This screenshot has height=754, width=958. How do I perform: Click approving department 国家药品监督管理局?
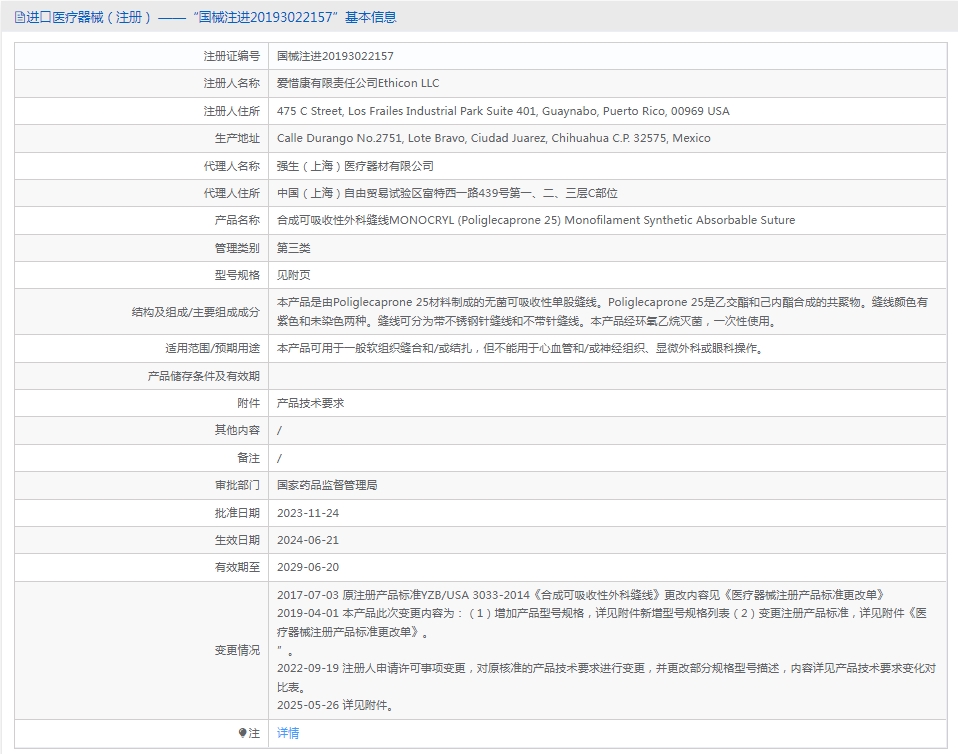[327, 485]
